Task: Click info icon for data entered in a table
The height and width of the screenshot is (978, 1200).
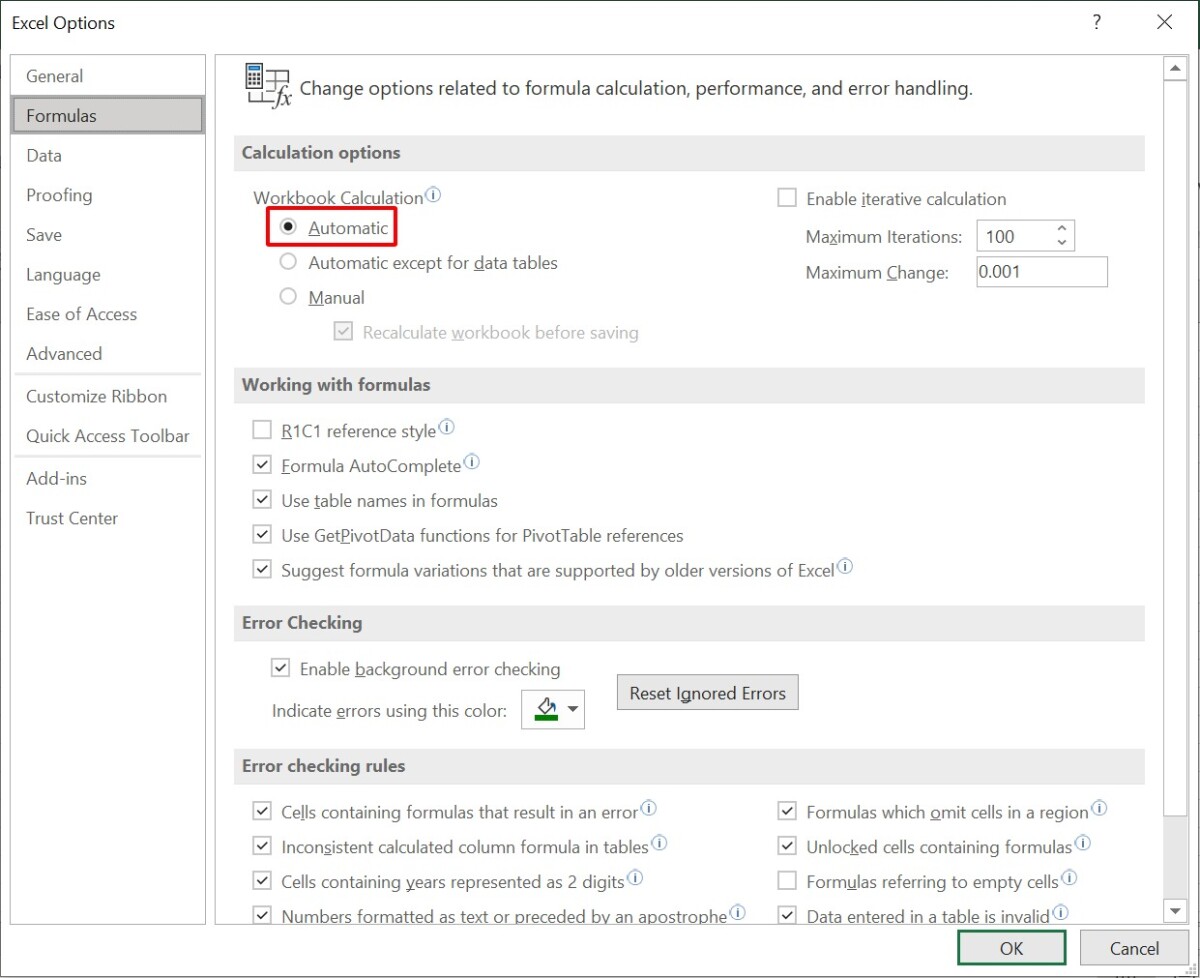Action: tap(1060, 912)
